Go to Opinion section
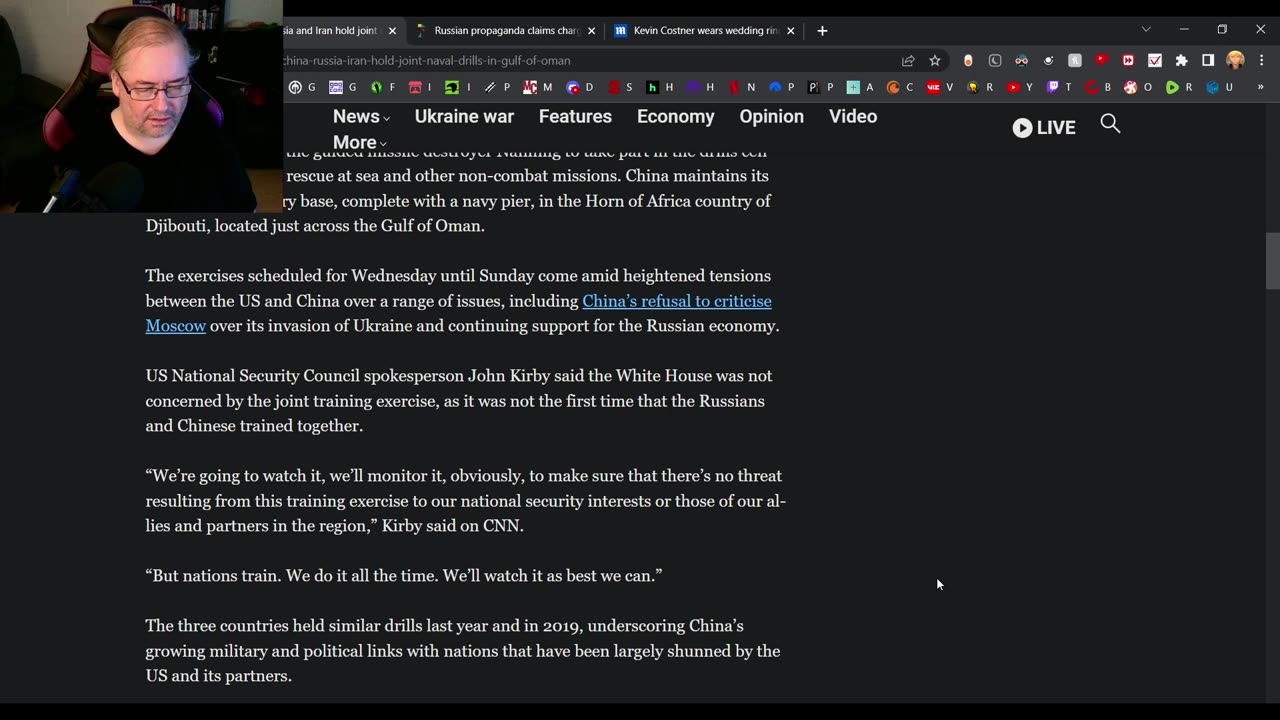Viewport: 1280px width, 720px height. pyautogui.click(x=771, y=117)
